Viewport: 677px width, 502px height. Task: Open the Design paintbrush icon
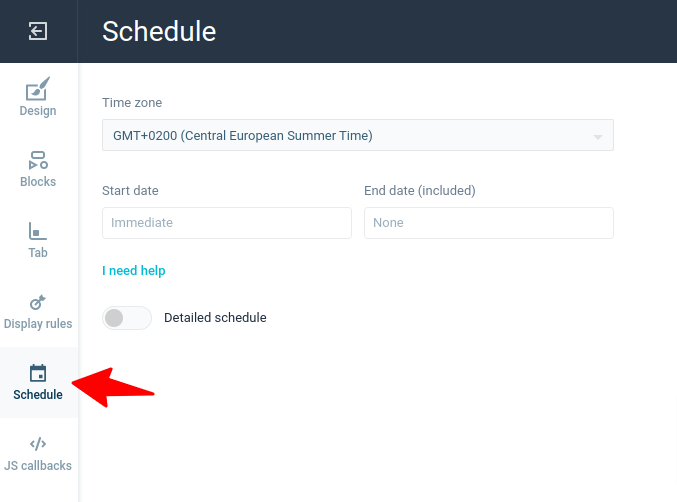38,88
